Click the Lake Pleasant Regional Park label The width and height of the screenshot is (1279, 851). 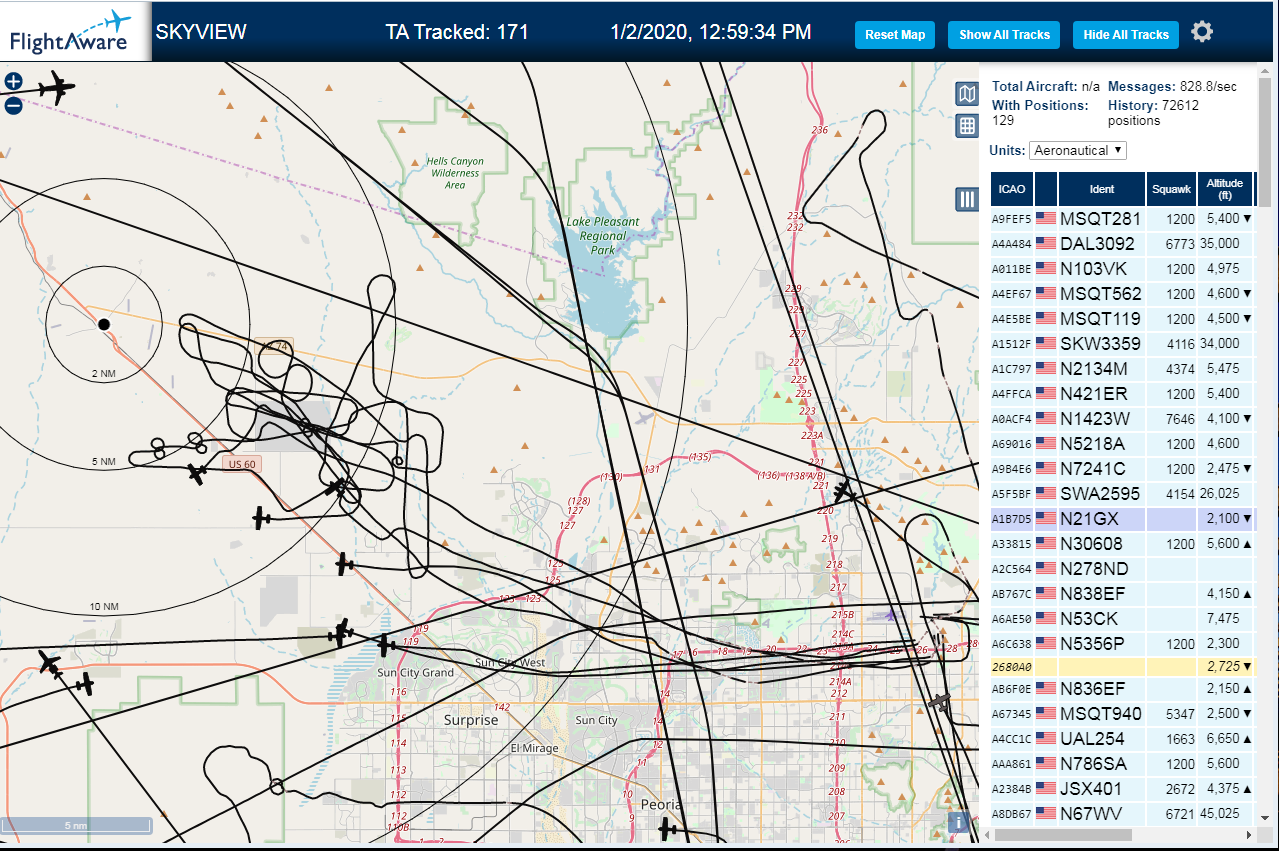click(603, 236)
